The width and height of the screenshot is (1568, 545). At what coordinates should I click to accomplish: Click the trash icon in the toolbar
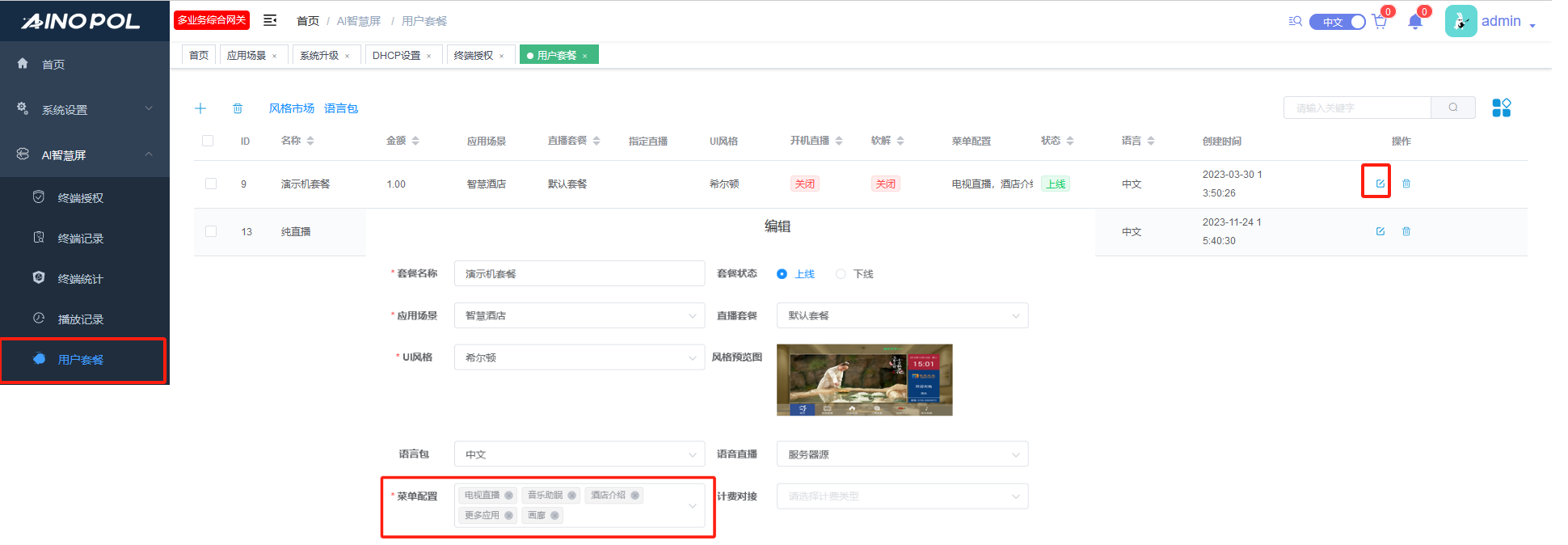click(x=238, y=108)
